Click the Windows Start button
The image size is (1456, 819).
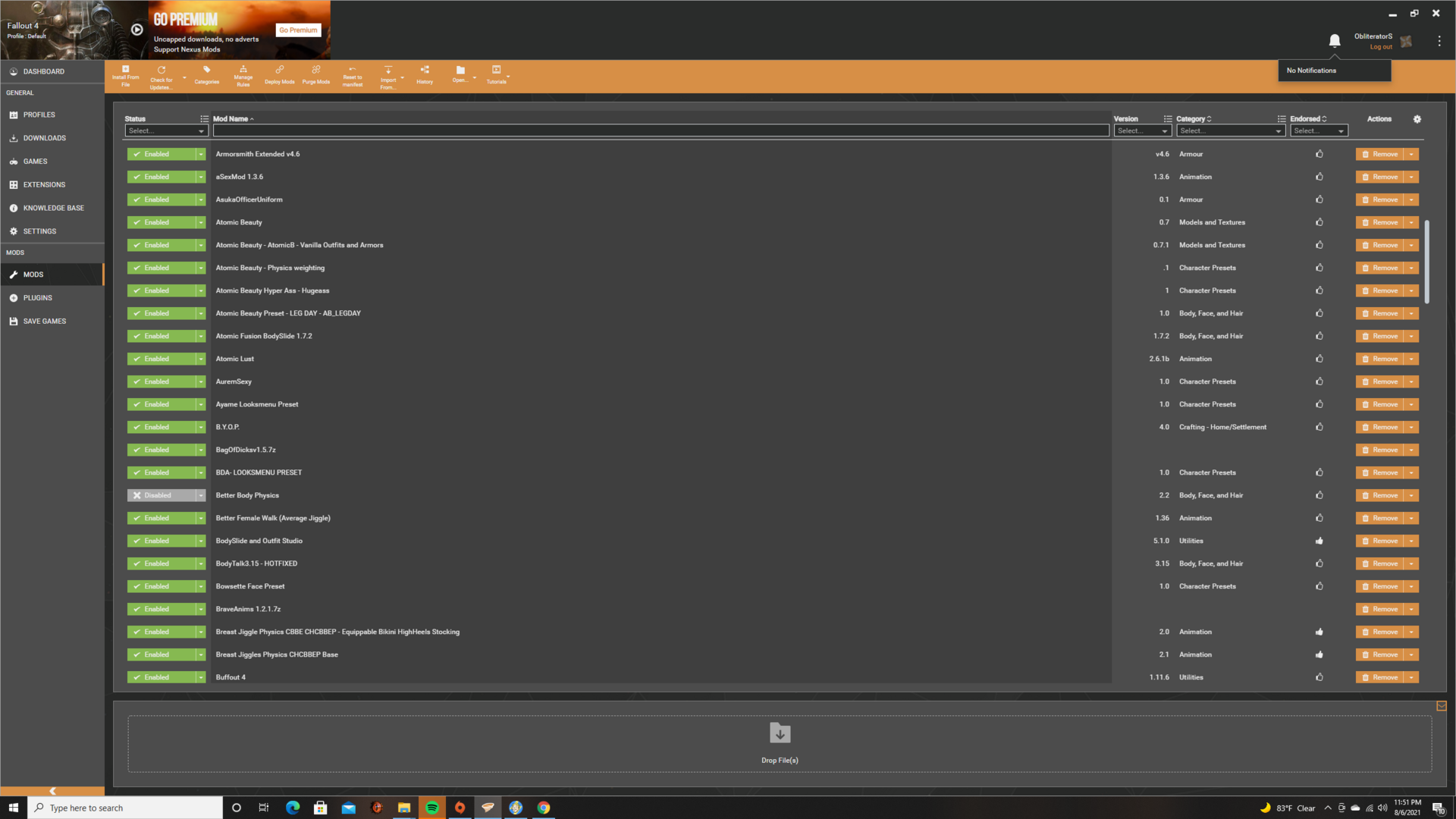(14, 808)
